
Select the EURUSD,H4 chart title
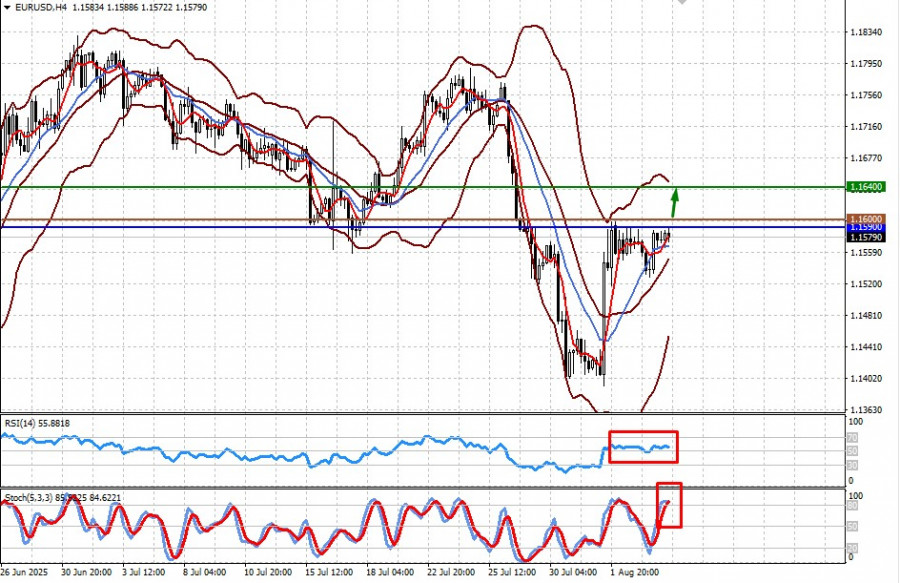(41, 7)
